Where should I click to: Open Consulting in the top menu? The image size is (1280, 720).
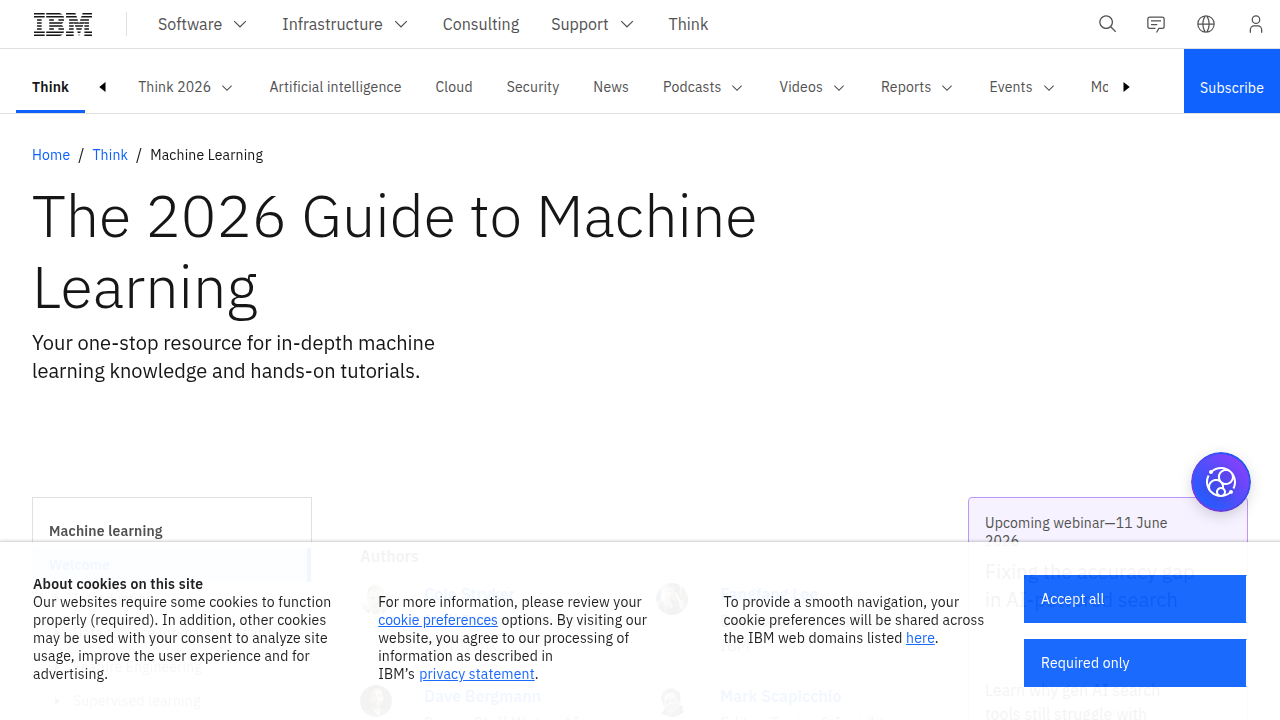481,24
